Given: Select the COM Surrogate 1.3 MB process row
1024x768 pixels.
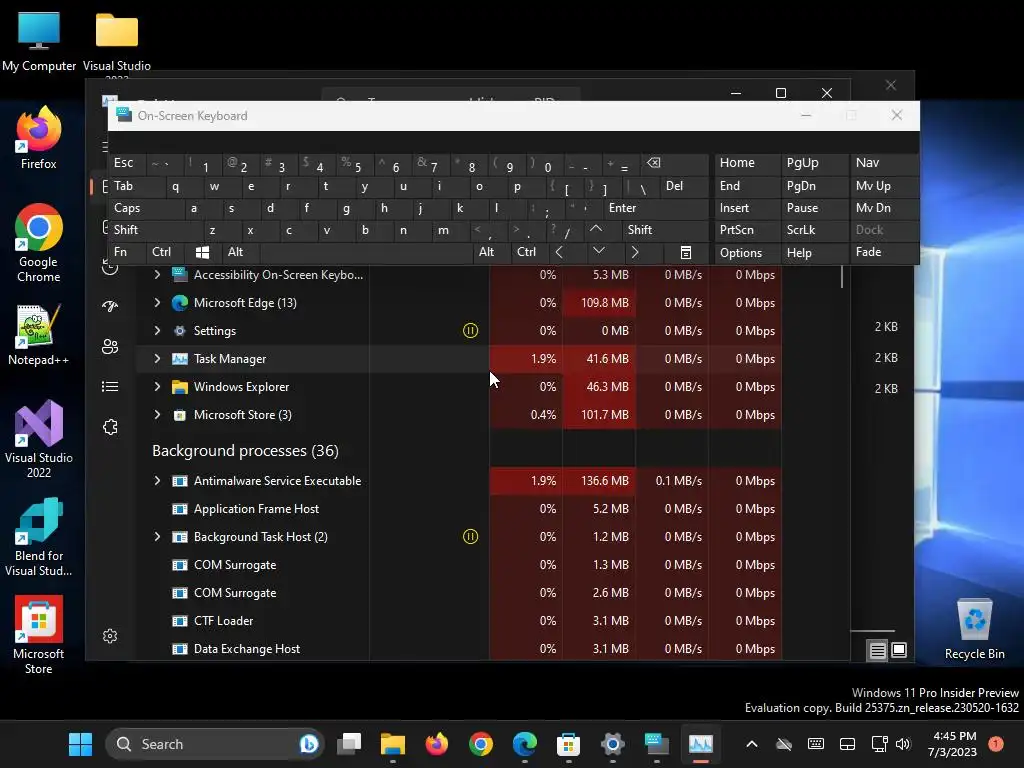Looking at the screenshot, I should pos(459,565).
